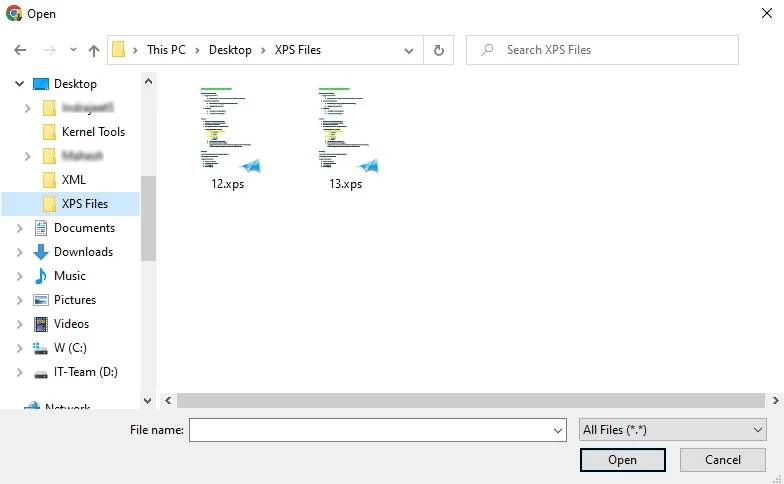Click the Chrome icon in title bar
This screenshot has height=484, width=784.
tap(14, 14)
